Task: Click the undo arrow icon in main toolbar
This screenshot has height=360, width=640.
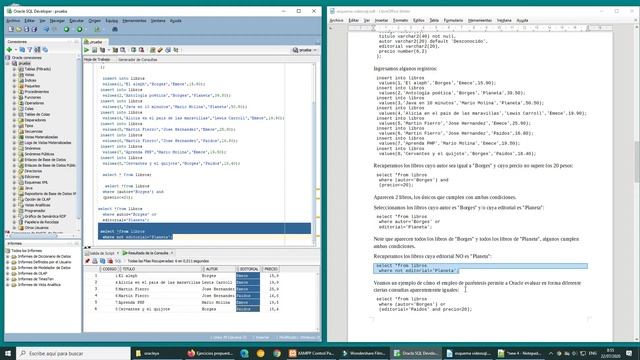Action: pos(46,29)
